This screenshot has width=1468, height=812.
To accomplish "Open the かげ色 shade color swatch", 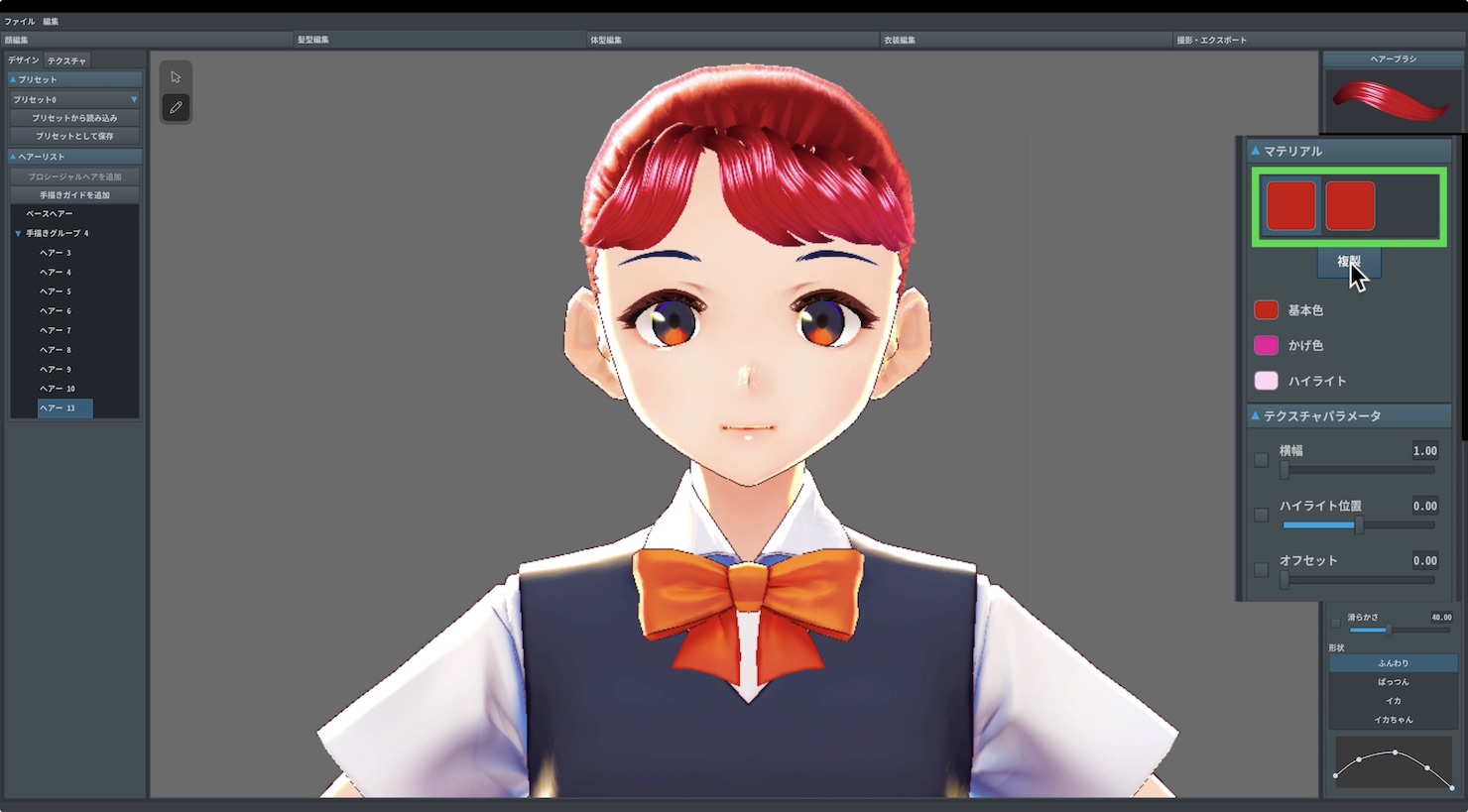I will [x=1266, y=345].
